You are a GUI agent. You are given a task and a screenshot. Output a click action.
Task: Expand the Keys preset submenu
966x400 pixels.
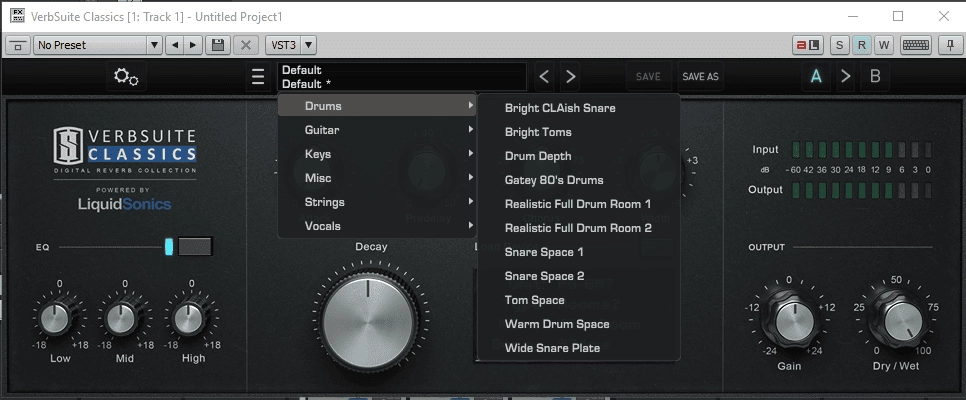pos(377,154)
